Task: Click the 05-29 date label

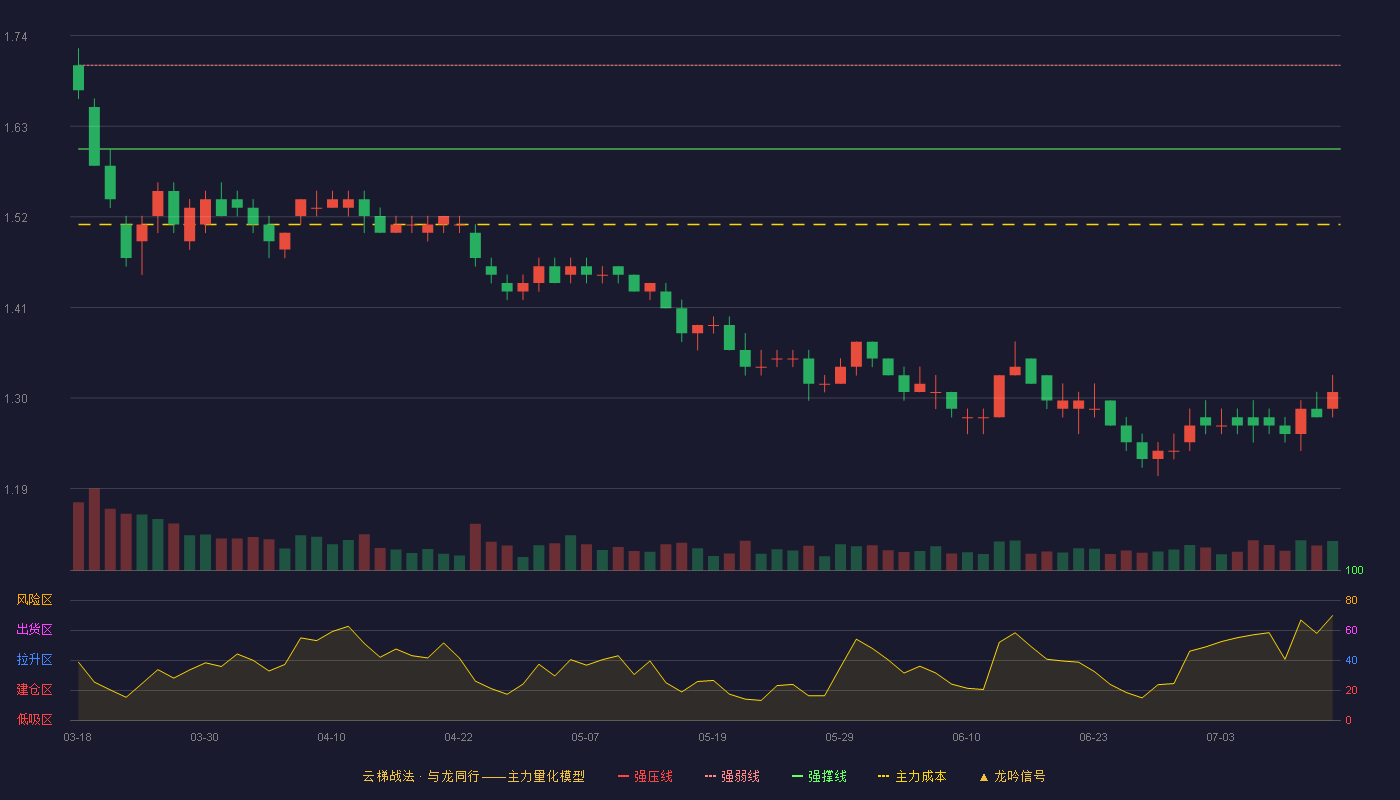Action: click(839, 737)
